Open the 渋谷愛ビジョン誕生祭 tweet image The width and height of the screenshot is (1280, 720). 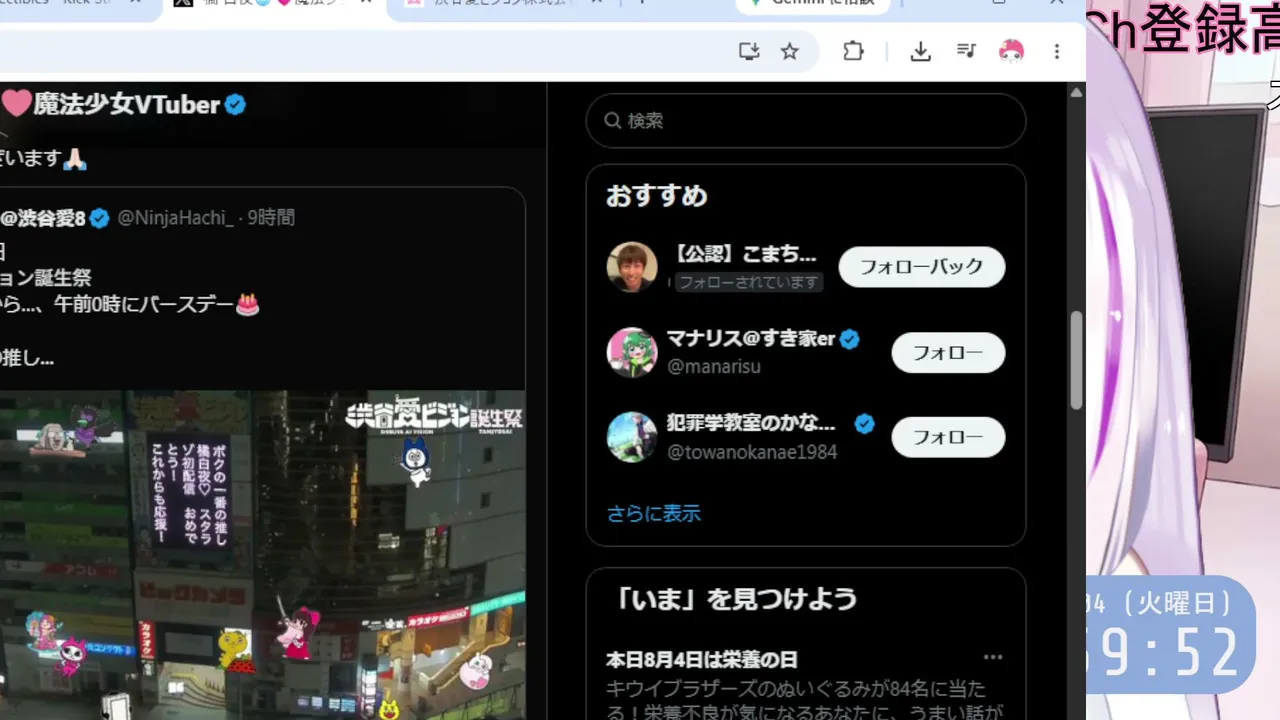click(262, 555)
